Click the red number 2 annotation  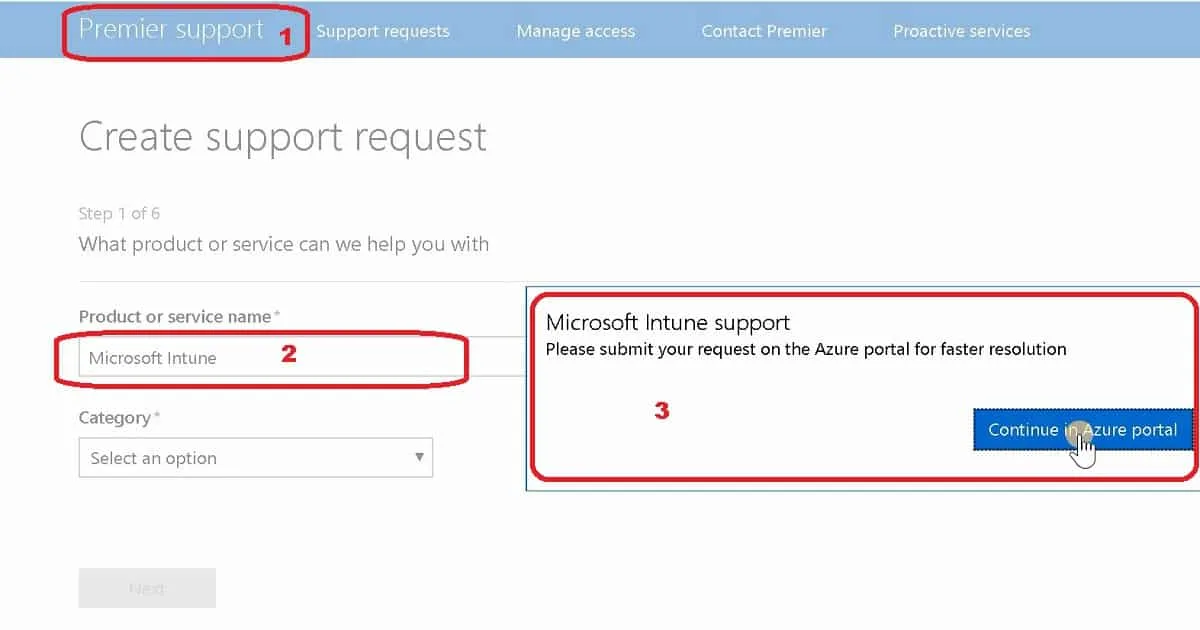[x=289, y=353]
